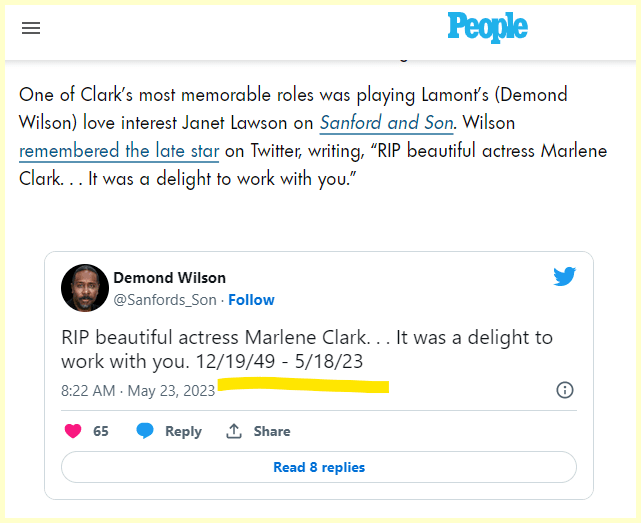Click the reply speech bubble icon
This screenshot has height=523, width=641.
coord(145,431)
